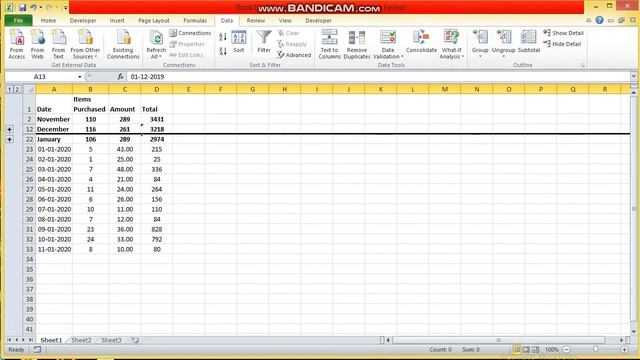Switch to Page Layout tab
640x360 pixels.
click(x=153, y=20)
